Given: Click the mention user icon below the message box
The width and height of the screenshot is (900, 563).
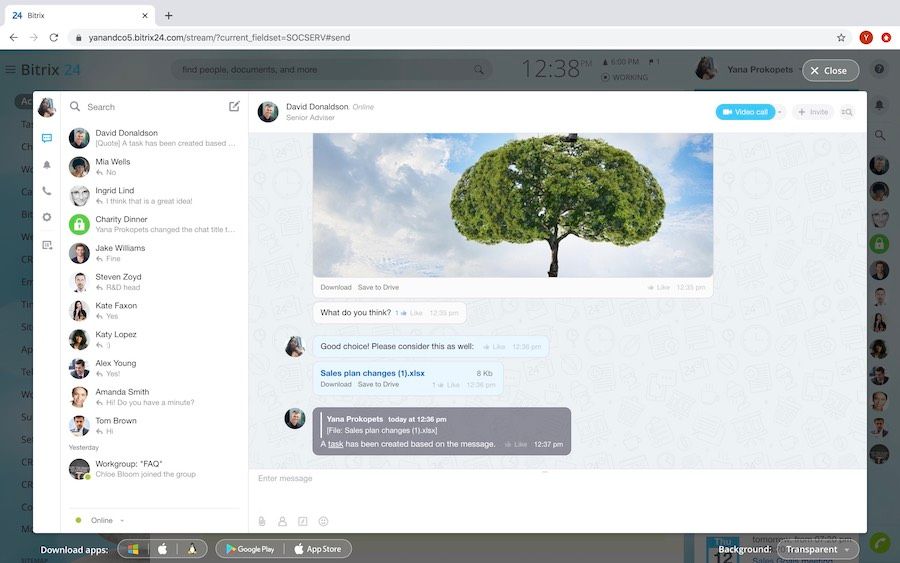Looking at the screenshot, I should coord(283,521).
